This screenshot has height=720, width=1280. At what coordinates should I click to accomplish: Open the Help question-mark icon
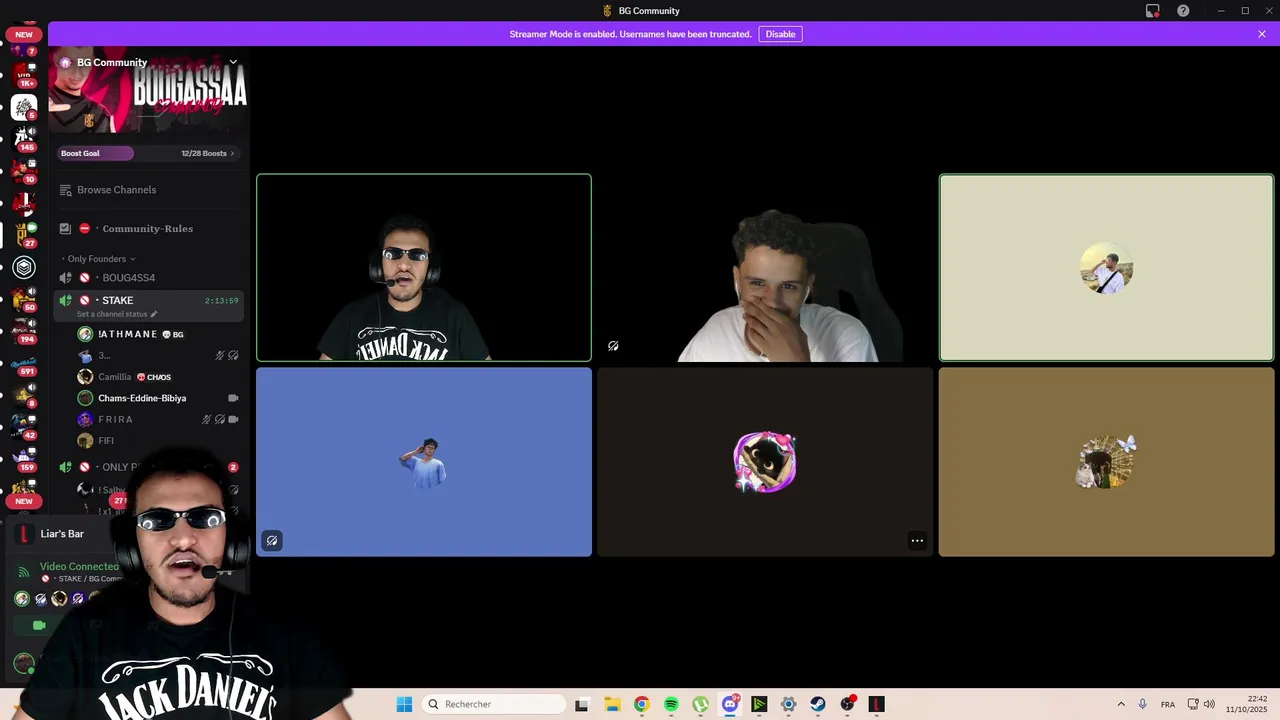click(x=1183, y=11)
